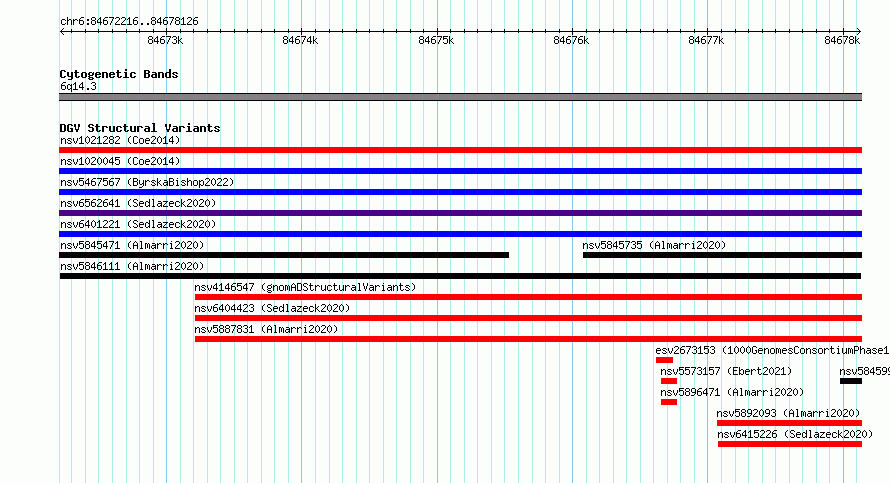890x483 pixels.
Task: Select the blue bar under nsv1020045
Action: [x=460, y=171]
